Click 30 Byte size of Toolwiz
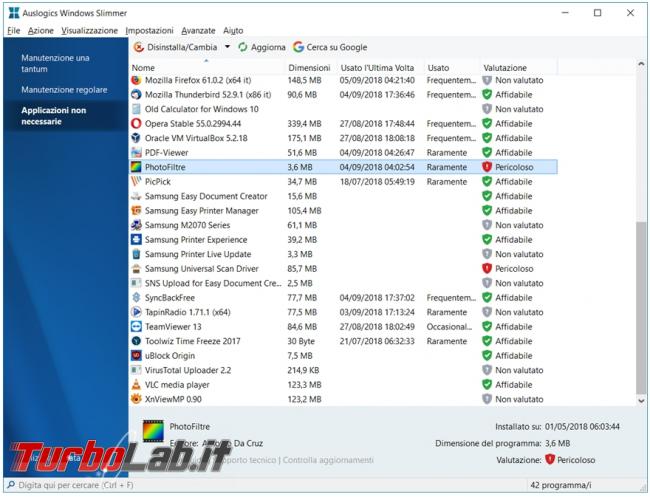 tap(301, 342)
